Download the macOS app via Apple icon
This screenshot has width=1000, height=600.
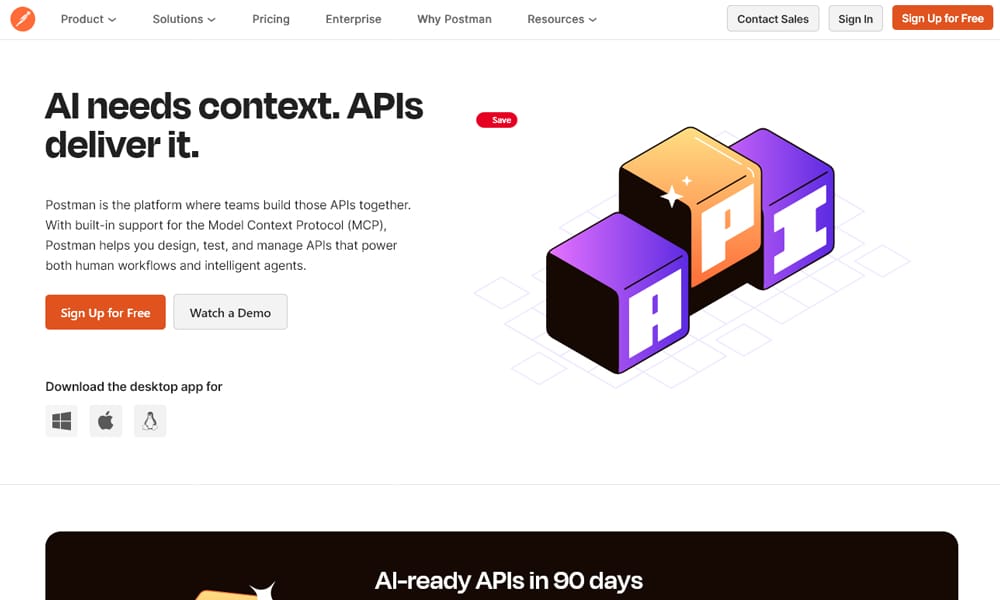click(x=105, y=421)
